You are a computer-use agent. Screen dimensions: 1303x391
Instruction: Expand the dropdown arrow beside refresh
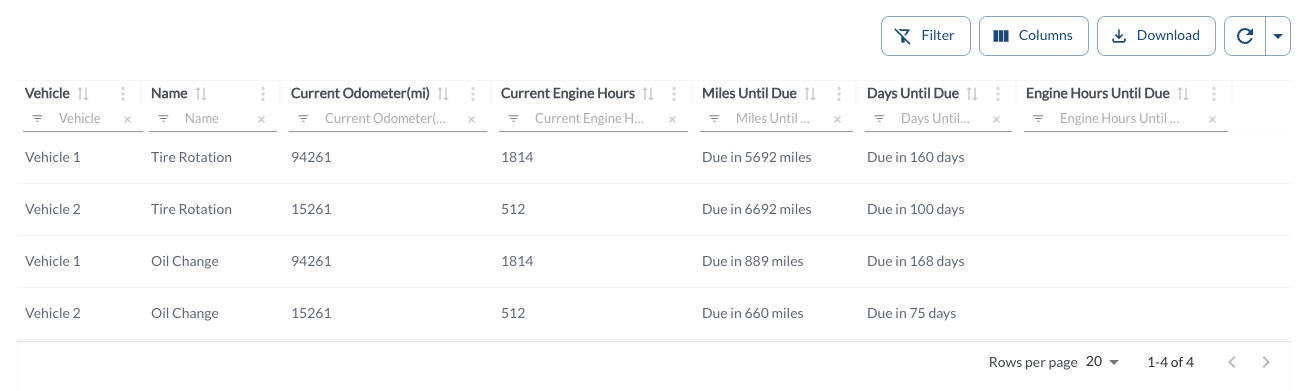[x=1278, y=36]
